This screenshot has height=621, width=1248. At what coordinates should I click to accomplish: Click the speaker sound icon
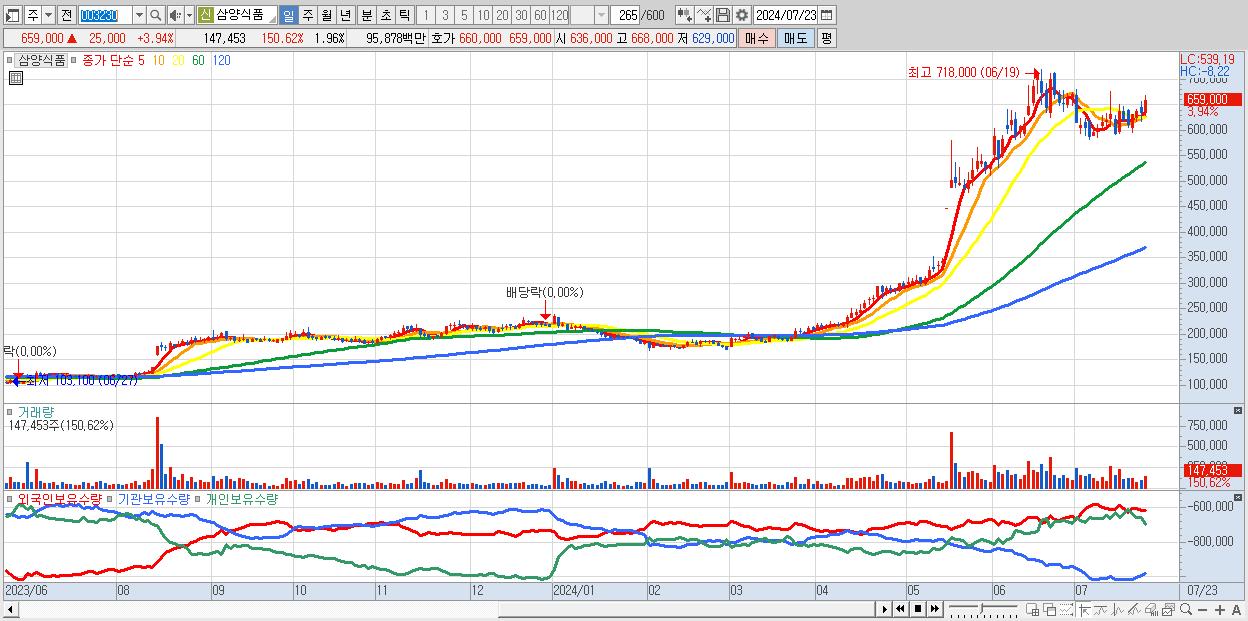[x=175, y=15]
